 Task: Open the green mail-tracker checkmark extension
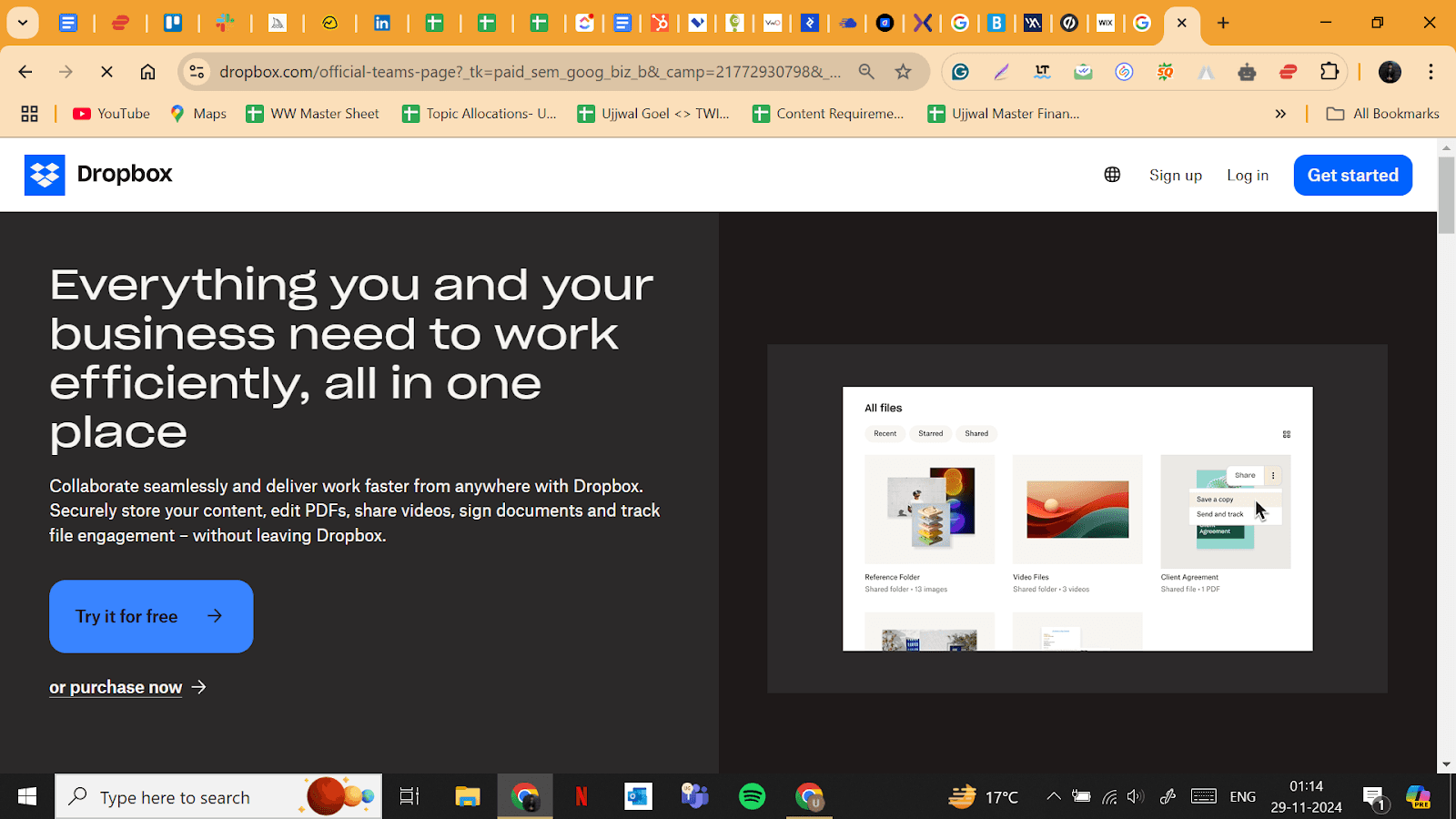pos(1083,72)
